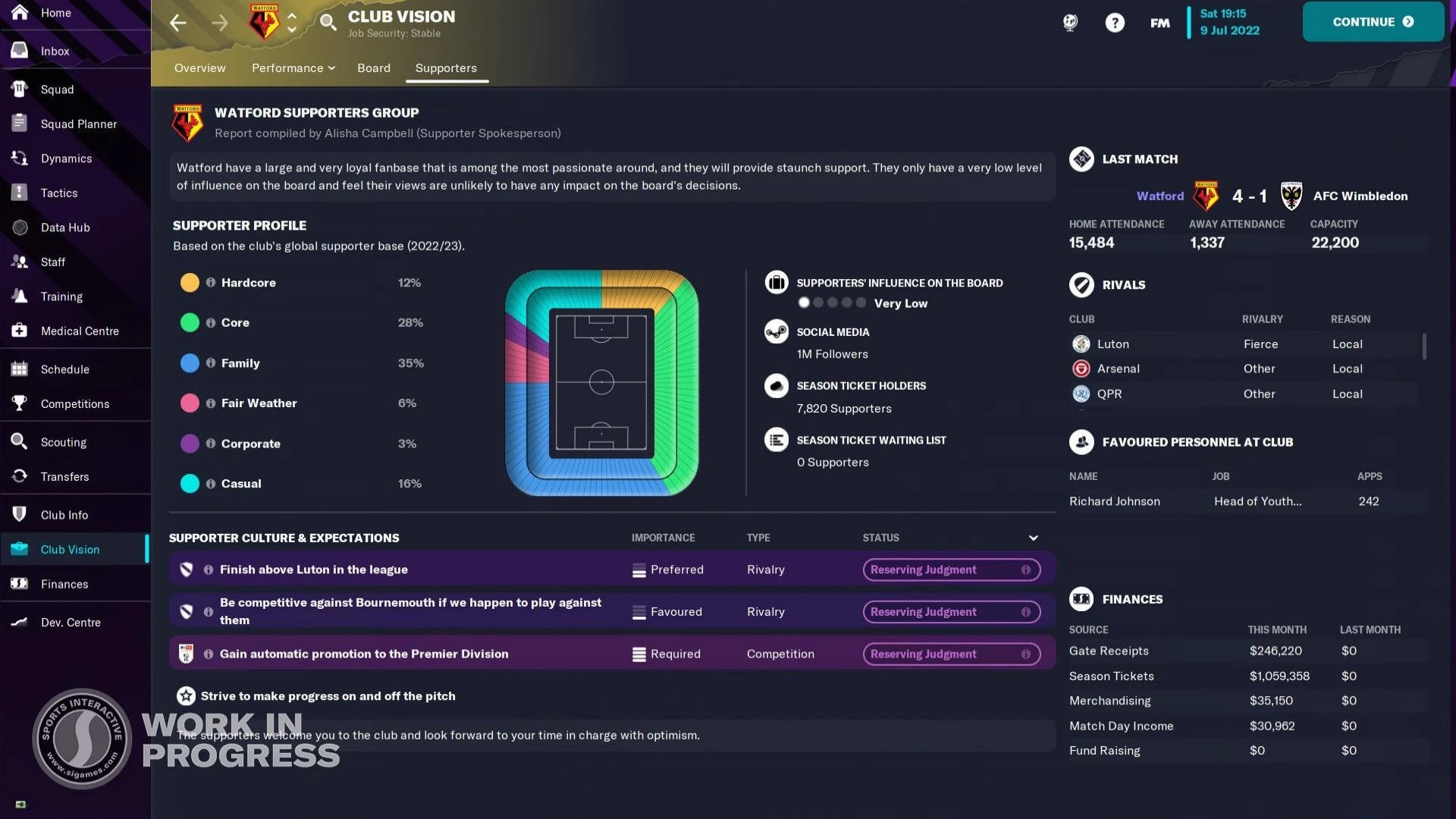Click the Club Vision sidebar icon
This screenshot has height=819, width=1456.
(18, 549)
